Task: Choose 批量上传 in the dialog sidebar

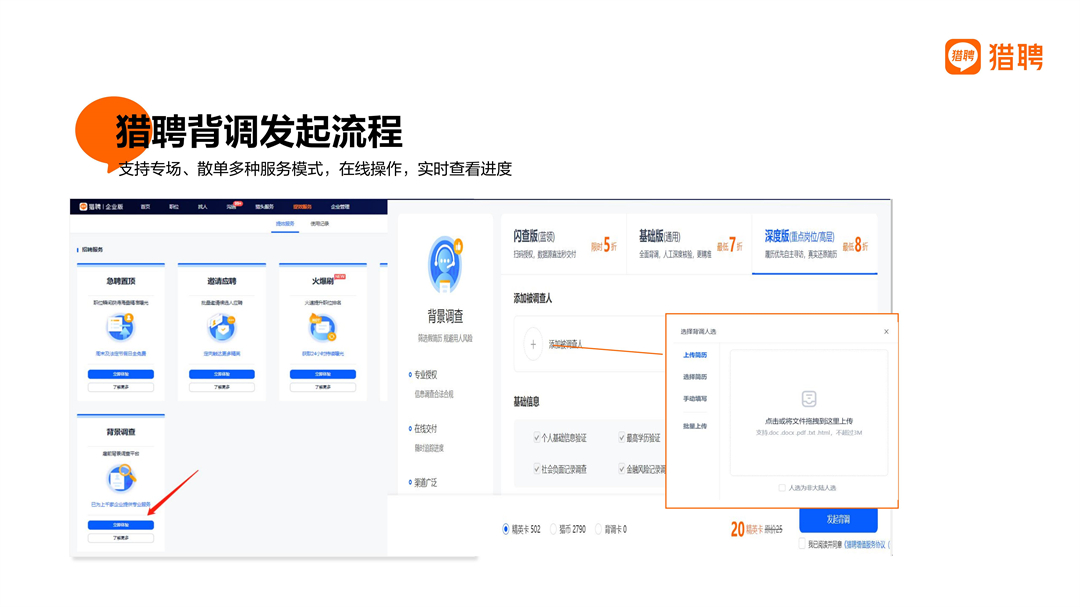Action: tap(695, 426)
